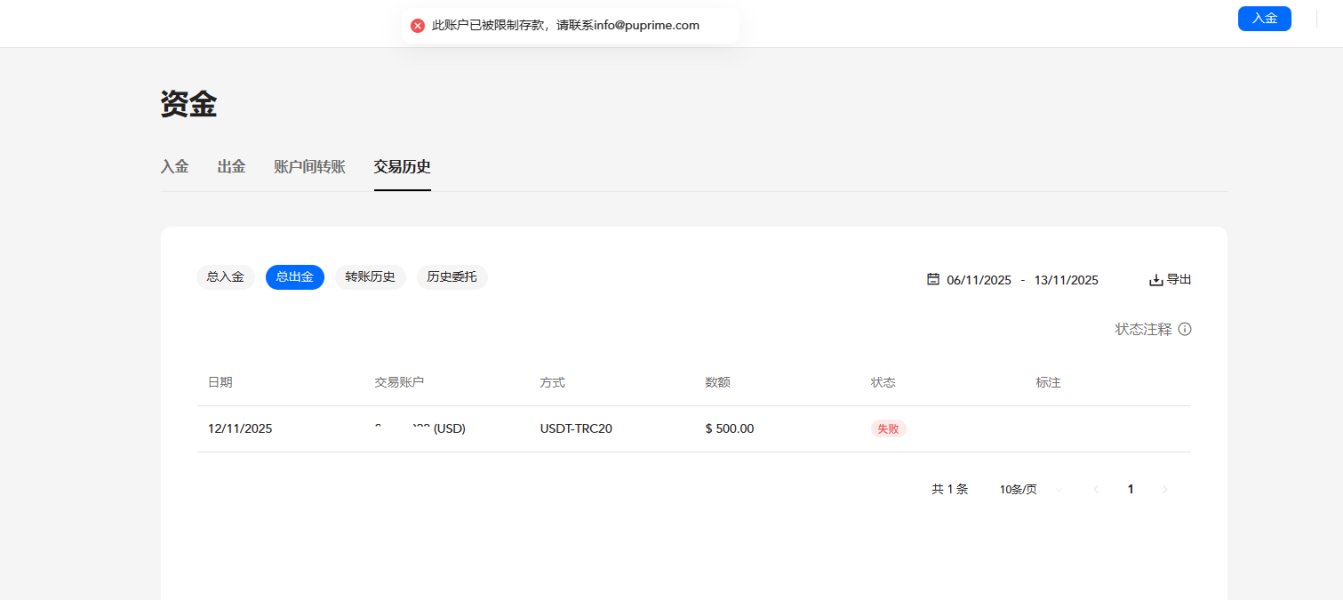
Task: Select page number 1 in pagination
Action: pos(1131,490)
